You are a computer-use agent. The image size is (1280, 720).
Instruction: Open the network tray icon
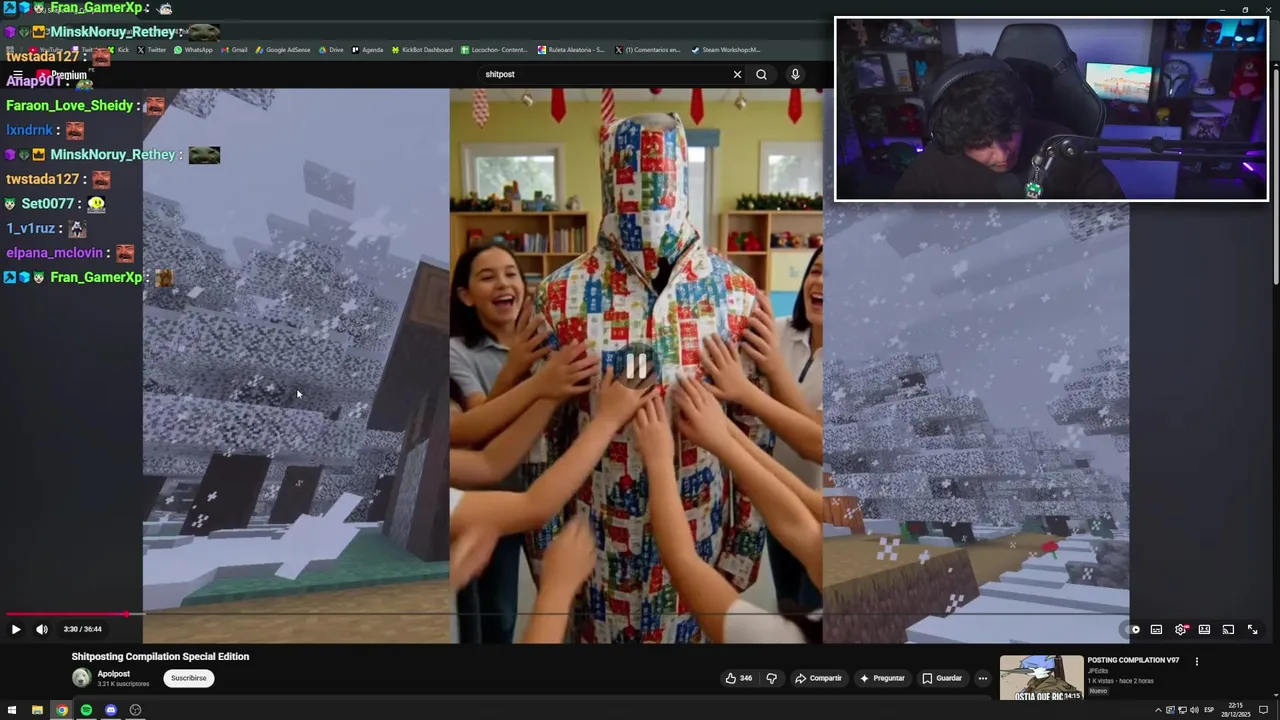(1182, 710)
